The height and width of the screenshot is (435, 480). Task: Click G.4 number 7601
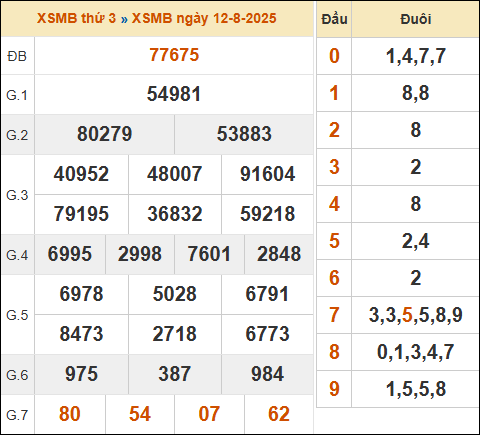point(209,254)
